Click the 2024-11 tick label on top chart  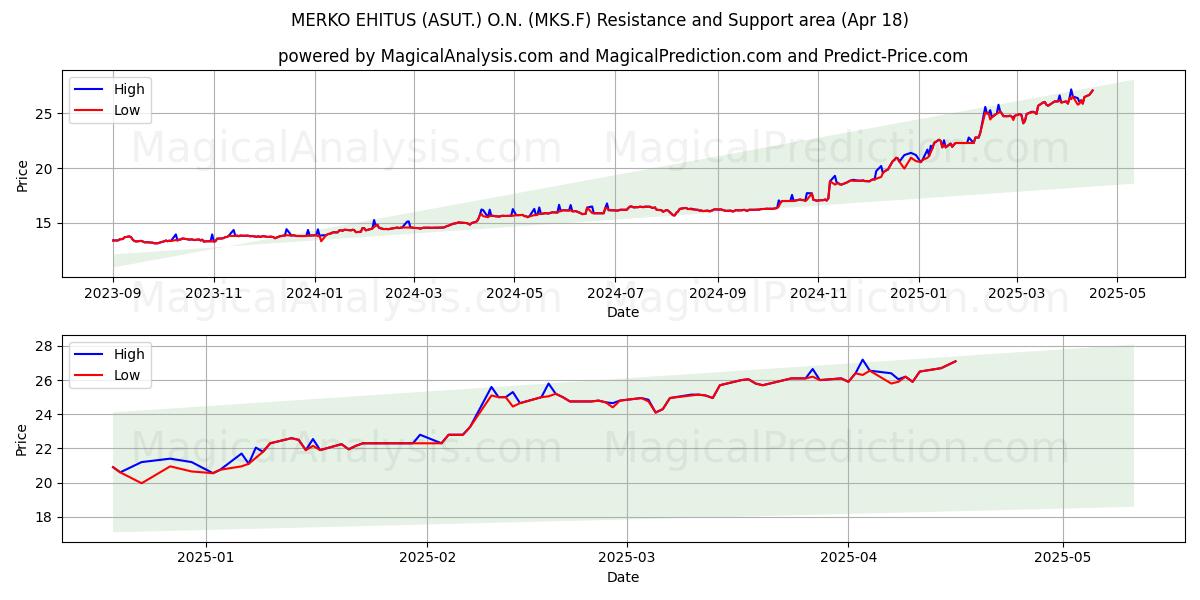(818, 294)
